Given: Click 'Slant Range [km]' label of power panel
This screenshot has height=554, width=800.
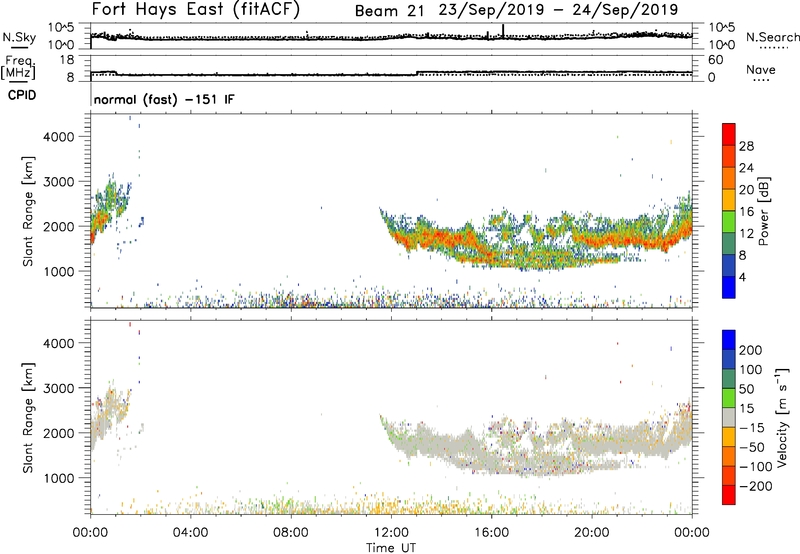Looking at the screenshot, I should [x=28, y=211].
